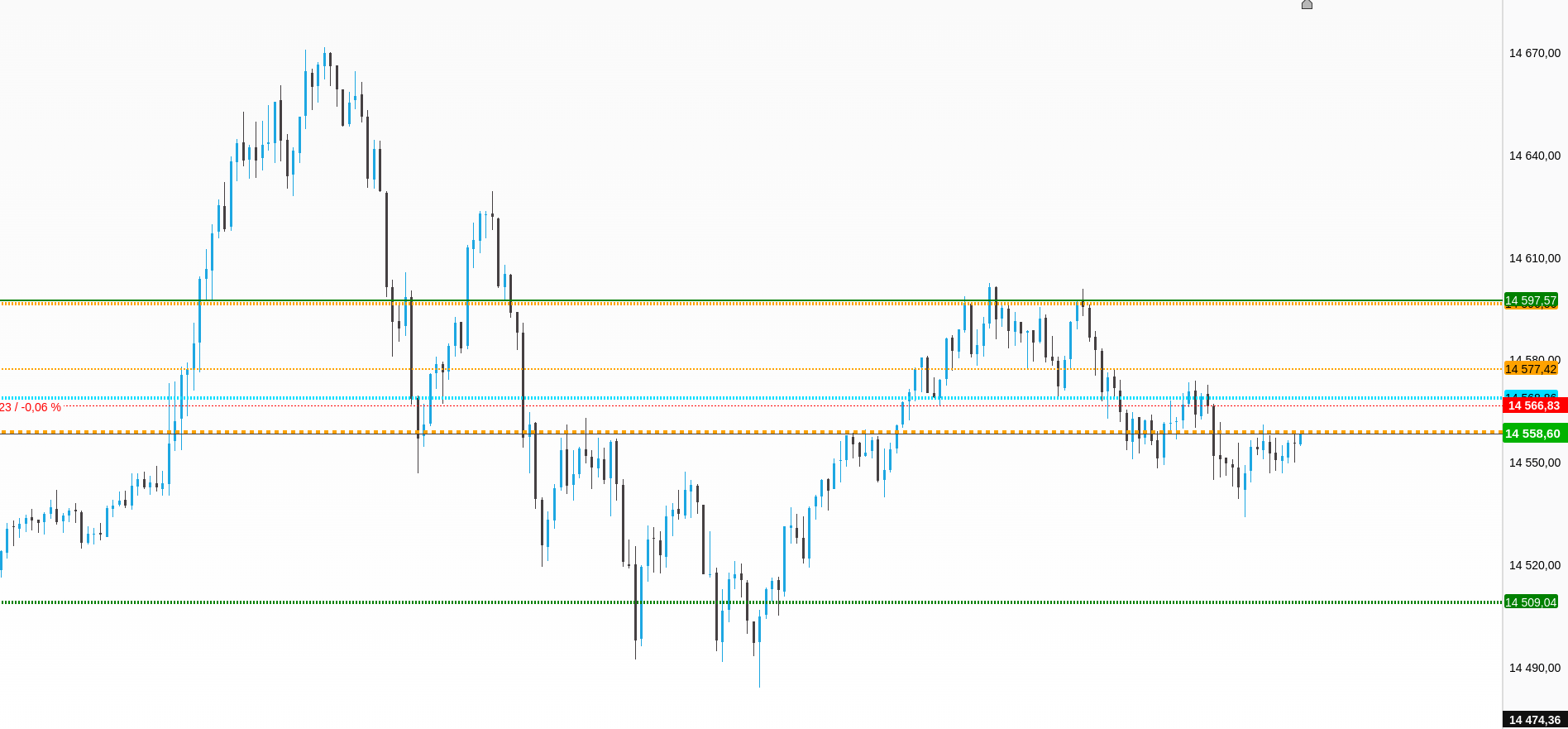
Task: Click the green 14 509,04 price label
Action: (x=1530, y=602)
